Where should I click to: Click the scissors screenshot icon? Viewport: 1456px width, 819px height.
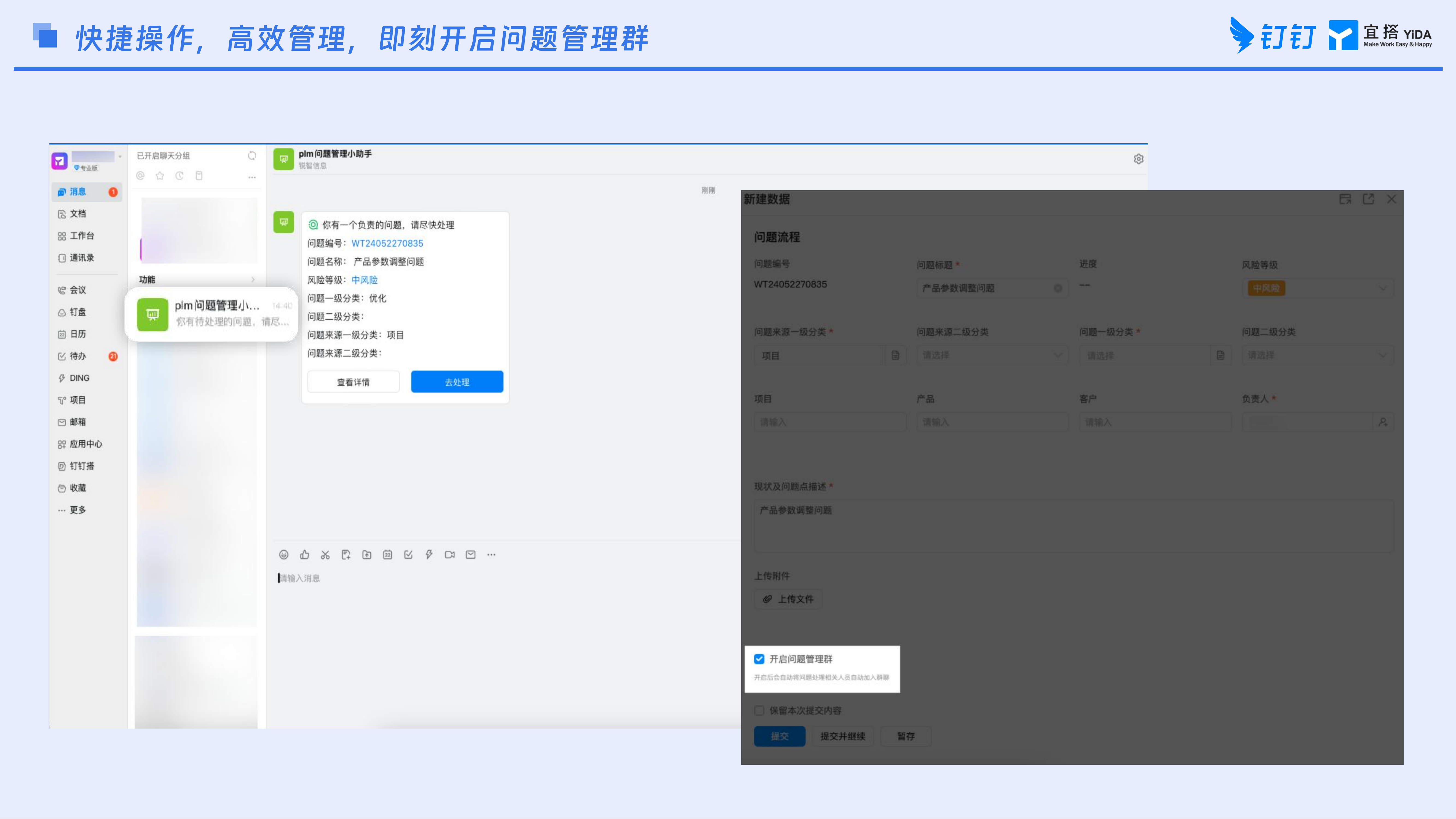tap(325, 555)
